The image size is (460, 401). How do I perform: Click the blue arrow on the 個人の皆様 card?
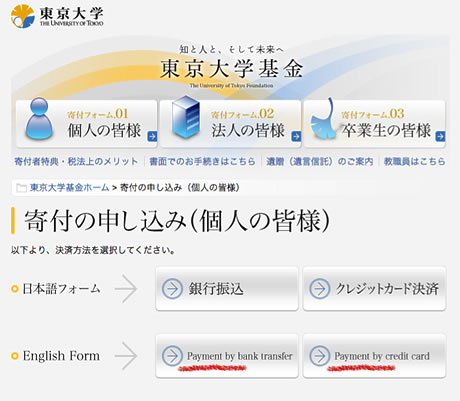click(x=152, y=136)
